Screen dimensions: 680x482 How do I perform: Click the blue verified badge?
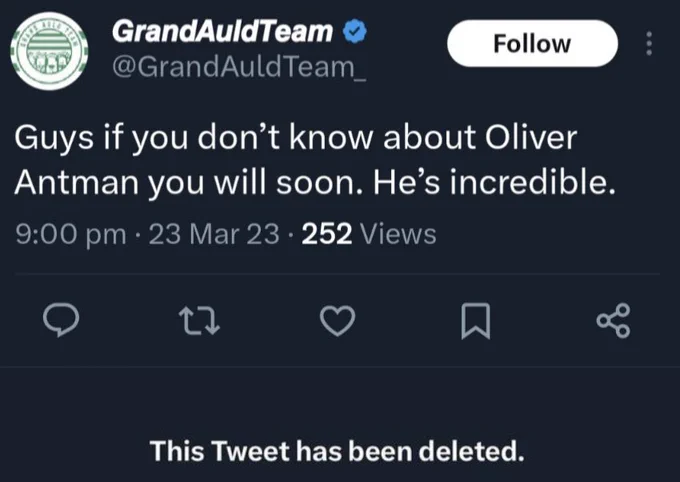(355, 31)
